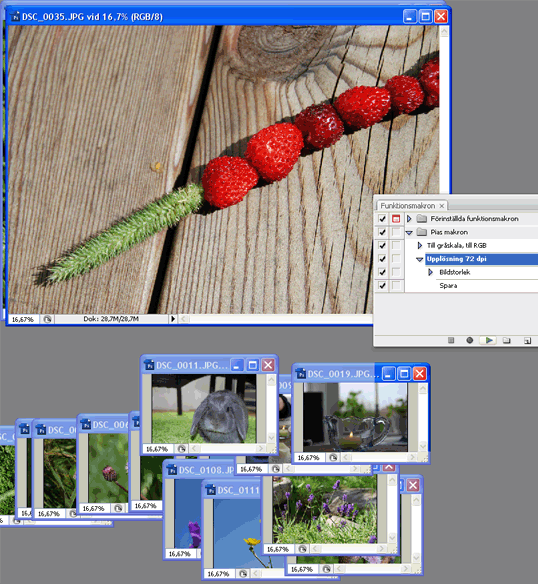Viewport: 538px width, 584px height.
Task: Uncheck the Pias makron item checkbox
Action: tap(382, 232)
